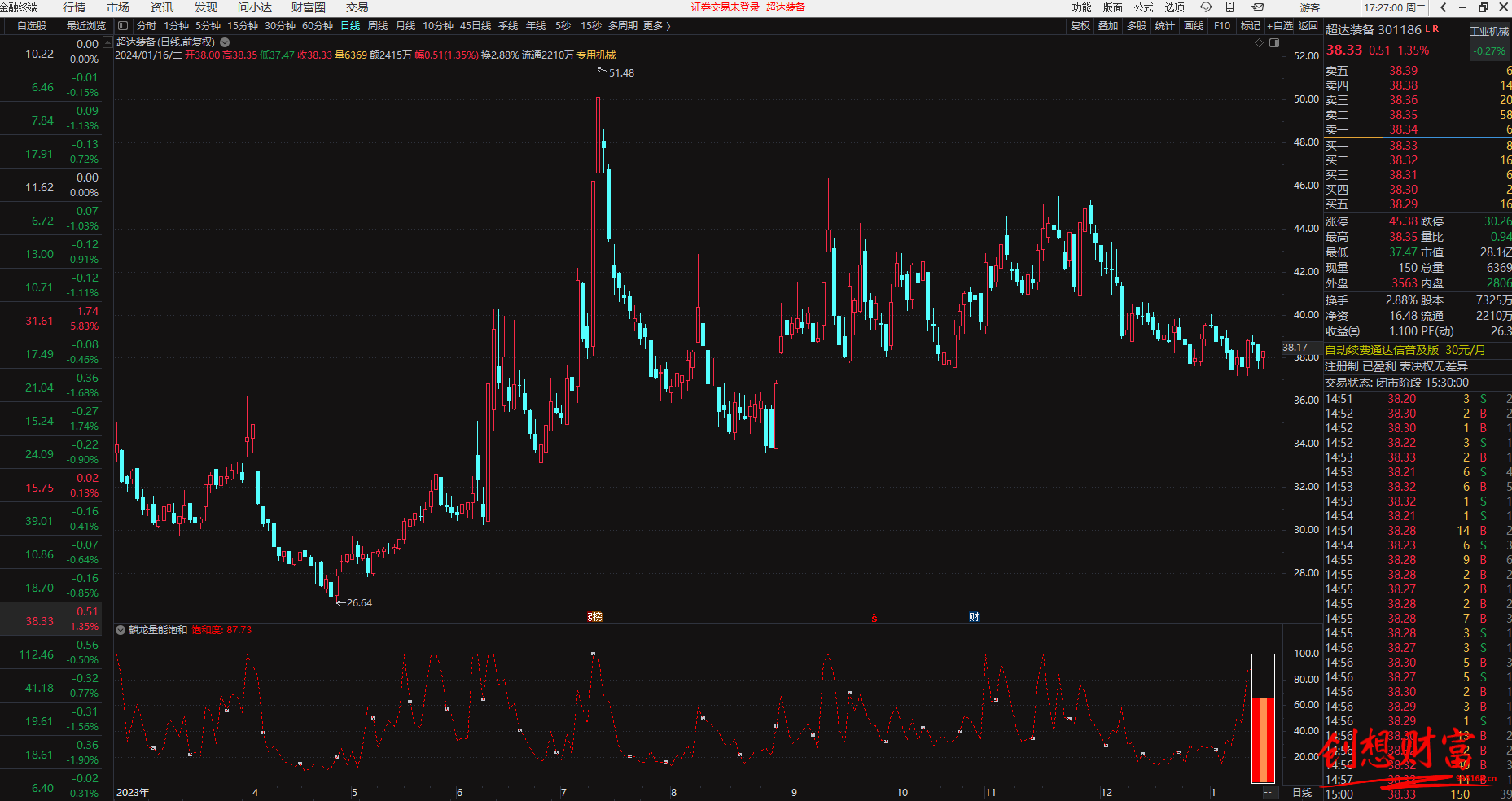The width and height of the screenshot is (1512, 801).
Task: Select the 45日线 chart period
Action: pos(476,26)
